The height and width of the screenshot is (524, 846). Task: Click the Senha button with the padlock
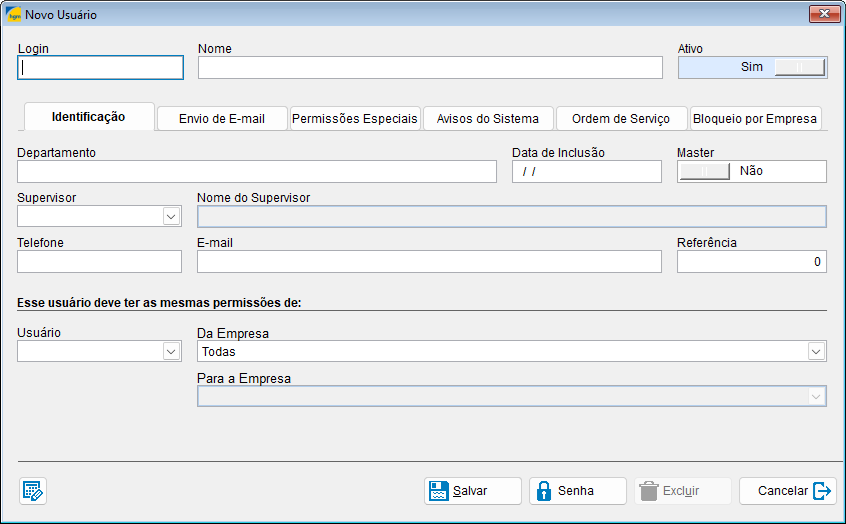click(x=577, y=491)
